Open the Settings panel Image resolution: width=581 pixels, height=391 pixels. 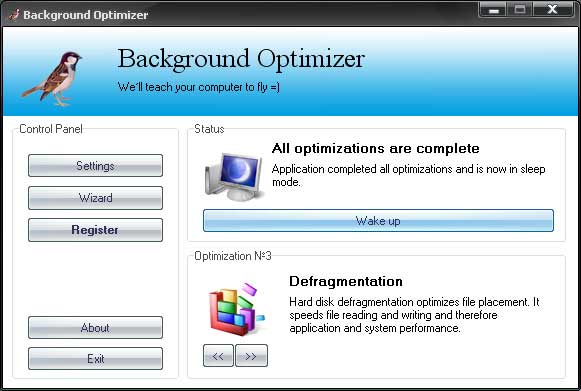(x=95, y=165)
